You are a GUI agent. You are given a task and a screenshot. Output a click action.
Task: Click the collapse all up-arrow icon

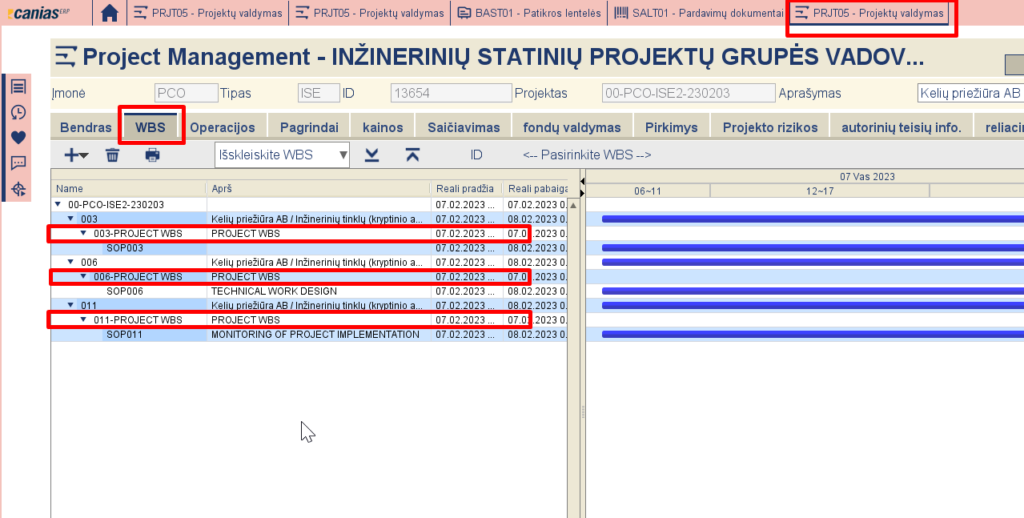(x=412, y=155)
